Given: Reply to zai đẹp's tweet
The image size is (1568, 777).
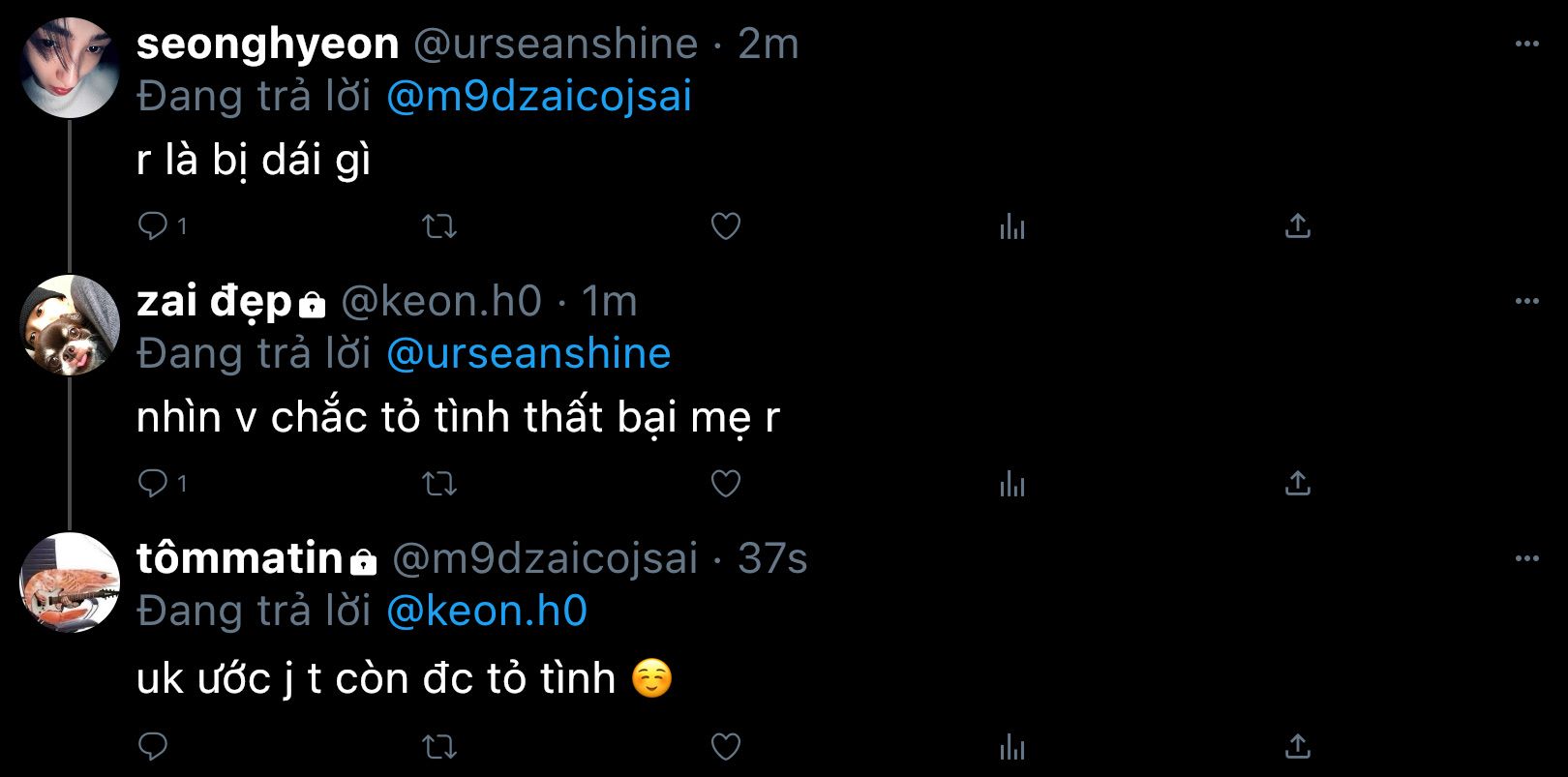Looking at the screenshot, I should (x=153, y=483).
